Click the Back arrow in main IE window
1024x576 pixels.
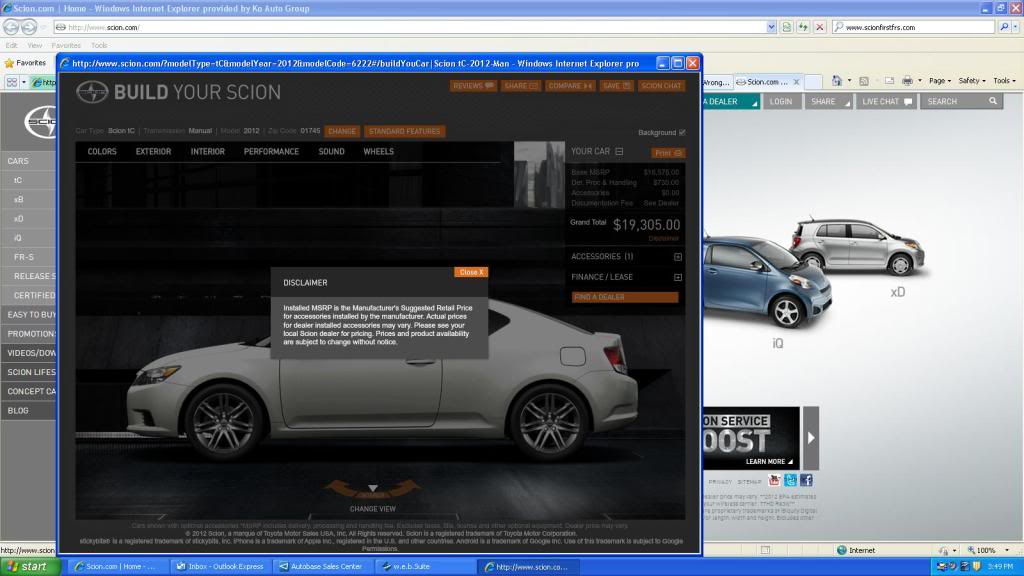pos(11,27)
